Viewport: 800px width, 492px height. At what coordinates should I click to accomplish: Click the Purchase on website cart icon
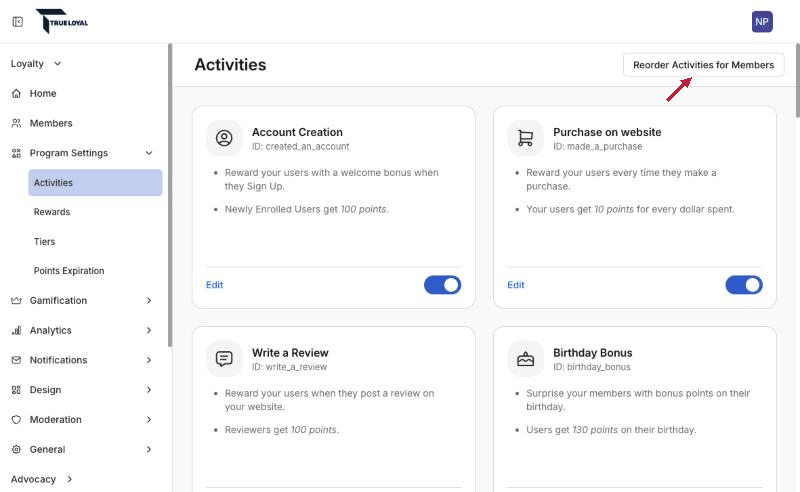[526, 138]
